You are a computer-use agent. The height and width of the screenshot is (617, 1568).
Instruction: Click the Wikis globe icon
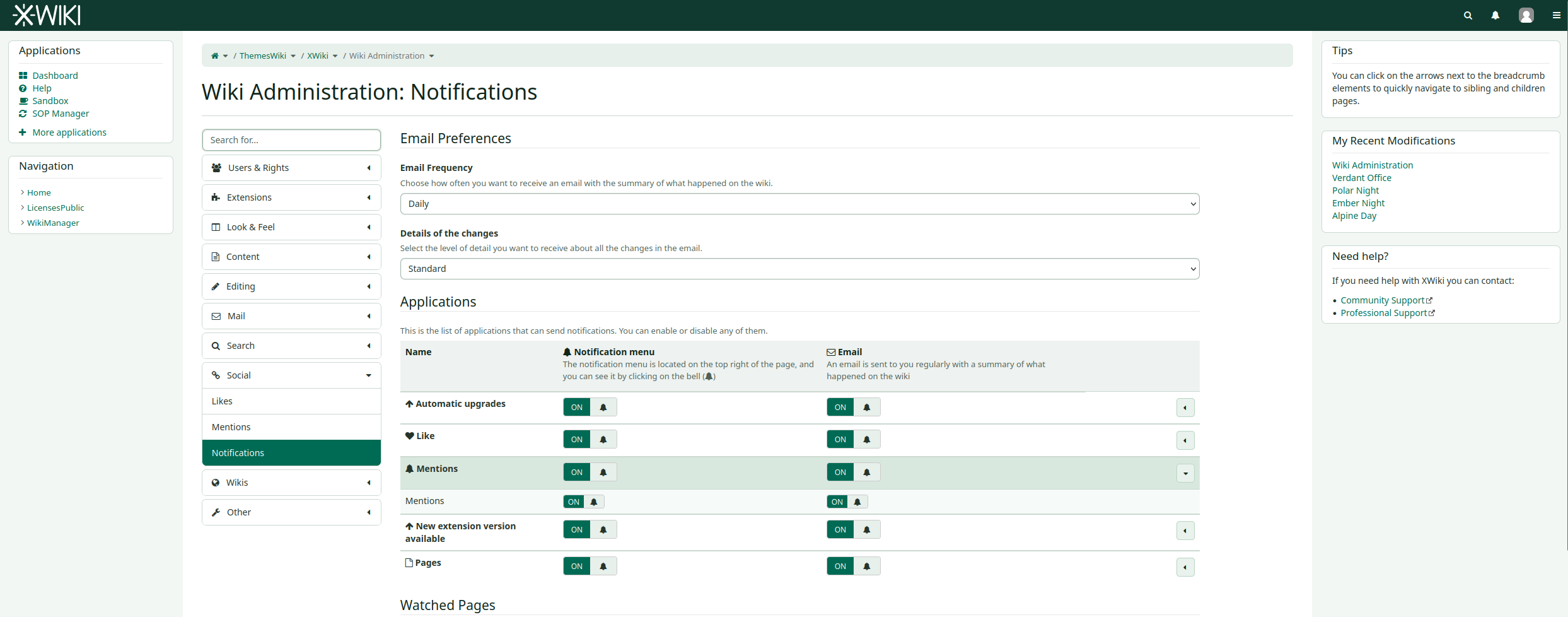point(216,483)
